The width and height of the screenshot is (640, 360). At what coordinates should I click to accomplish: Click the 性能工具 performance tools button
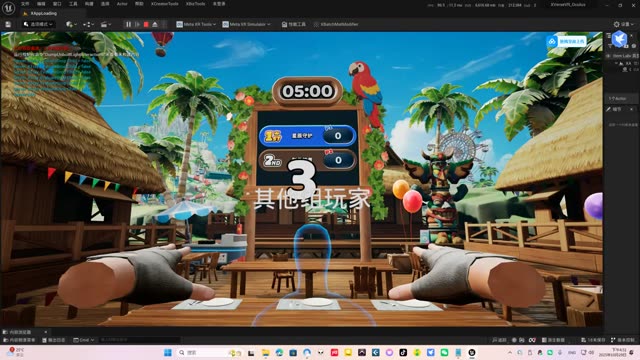293,24
